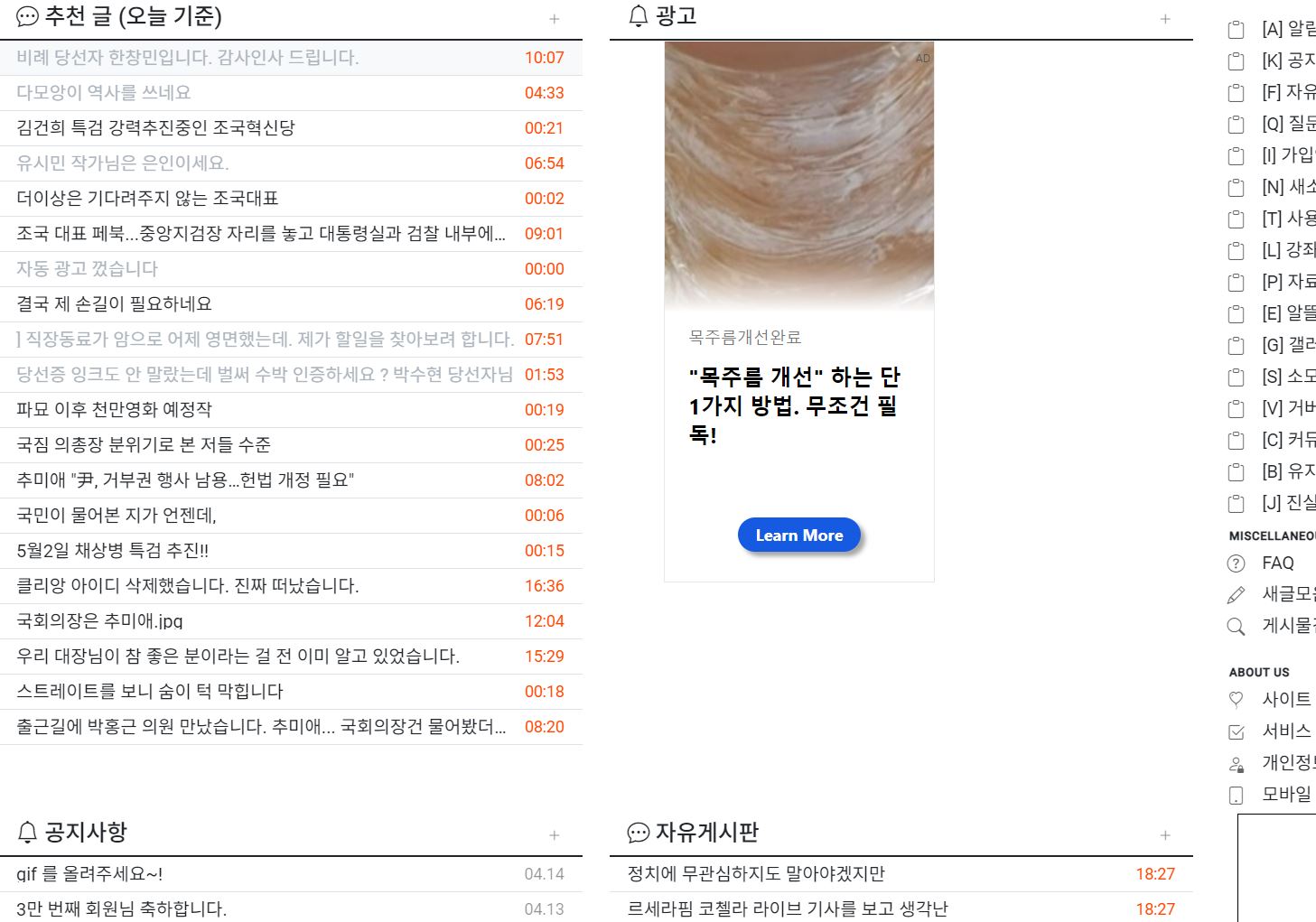
Task: Click the clipboard icon next to [F] board
Action: click(1237, 93)
